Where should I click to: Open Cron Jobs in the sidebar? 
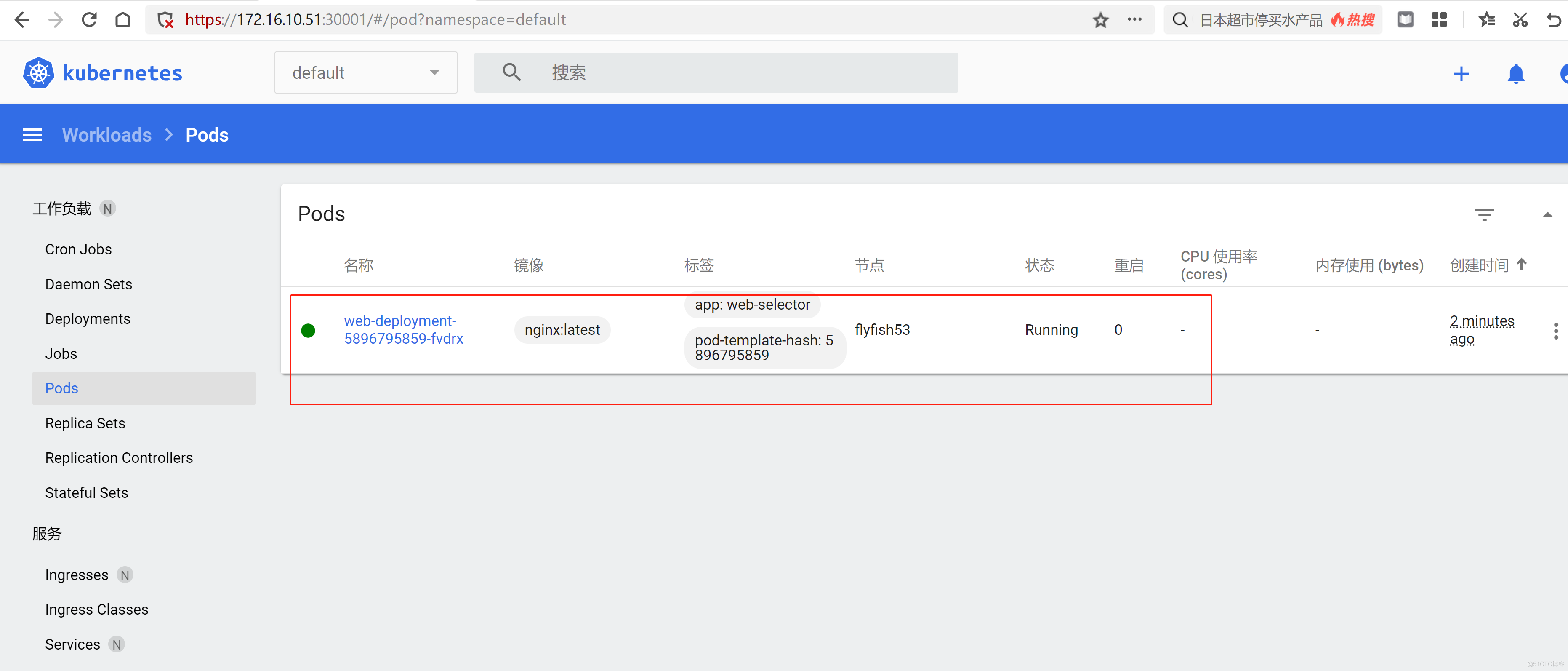pyautogui.click(x=78, y=249)
